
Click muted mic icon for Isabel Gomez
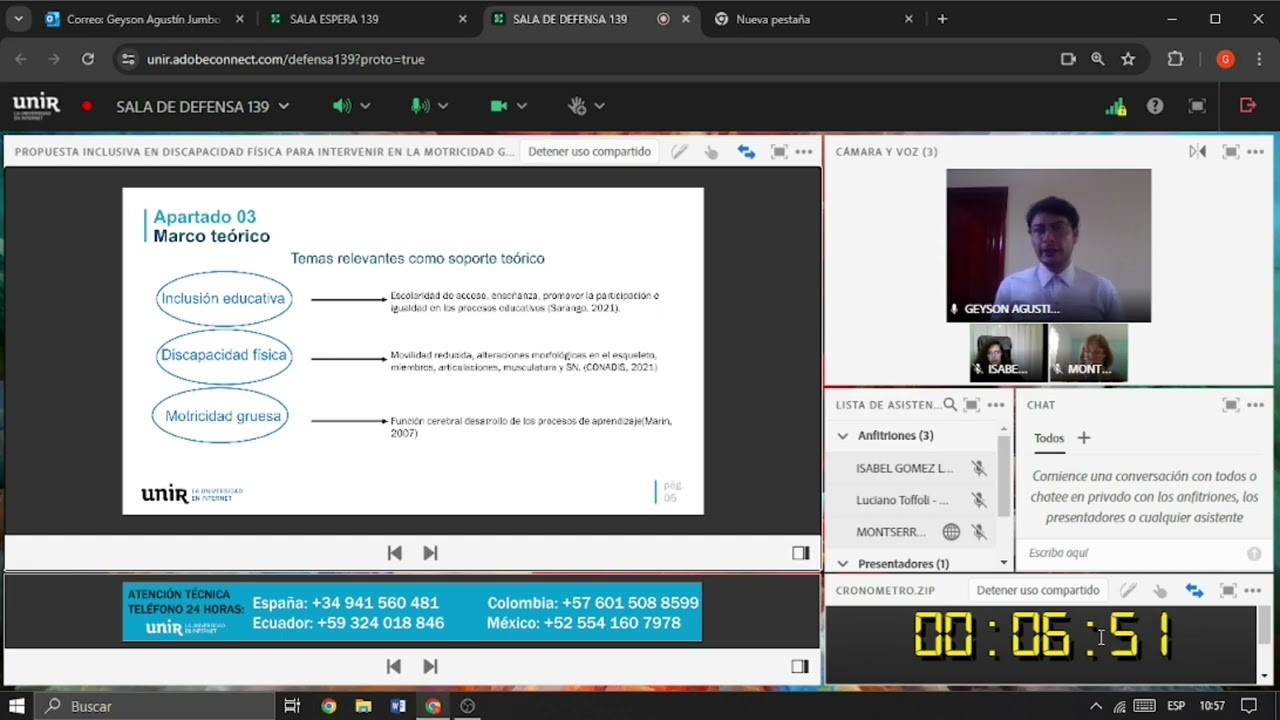point(979,468)
